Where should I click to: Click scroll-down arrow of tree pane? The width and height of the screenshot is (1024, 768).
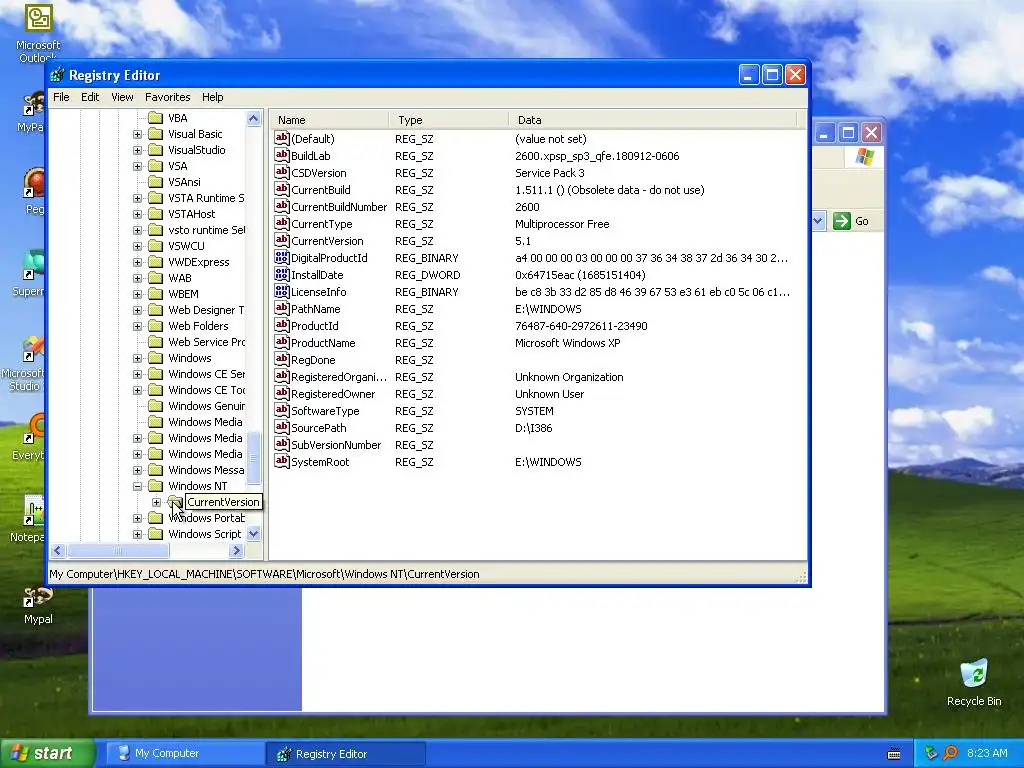tap(253, 534)
